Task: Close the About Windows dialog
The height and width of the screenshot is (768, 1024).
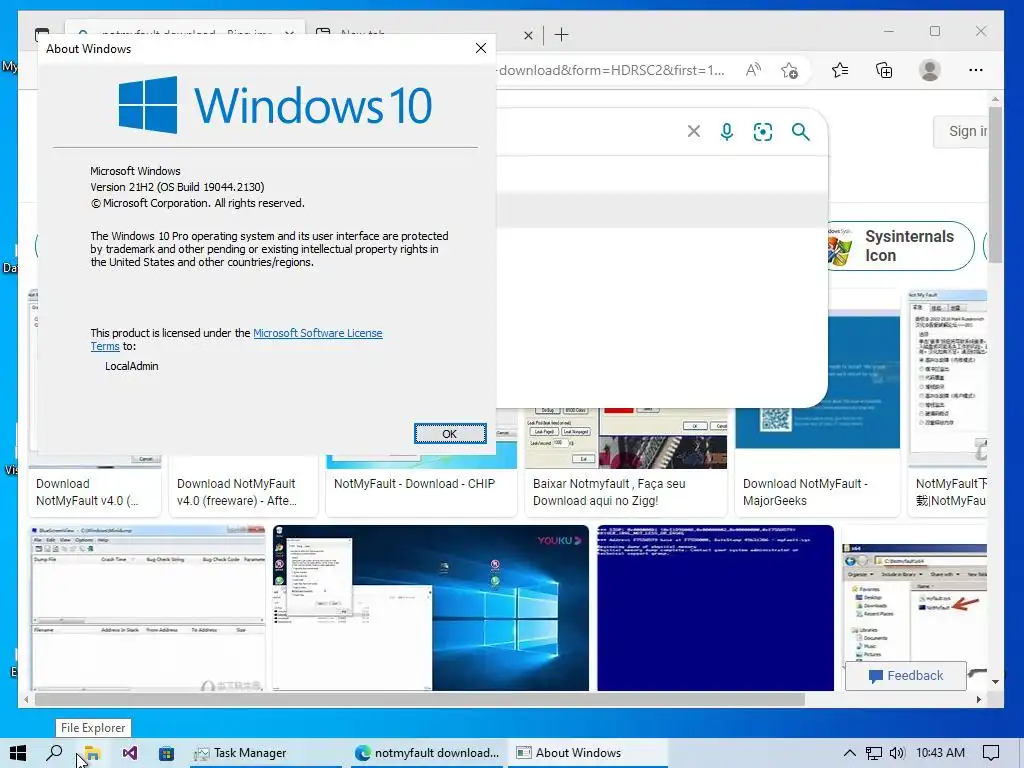Action: point(481,48)
